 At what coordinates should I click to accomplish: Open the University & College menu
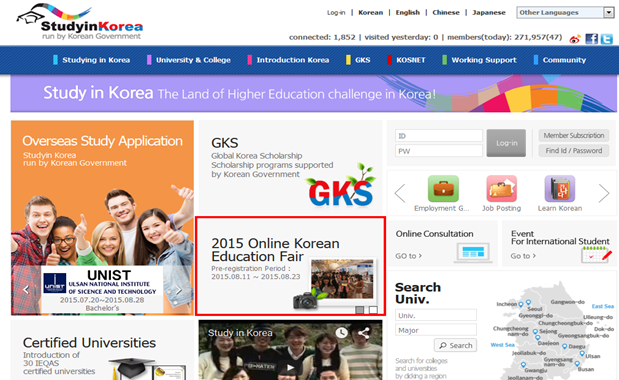tap(193, 60)
